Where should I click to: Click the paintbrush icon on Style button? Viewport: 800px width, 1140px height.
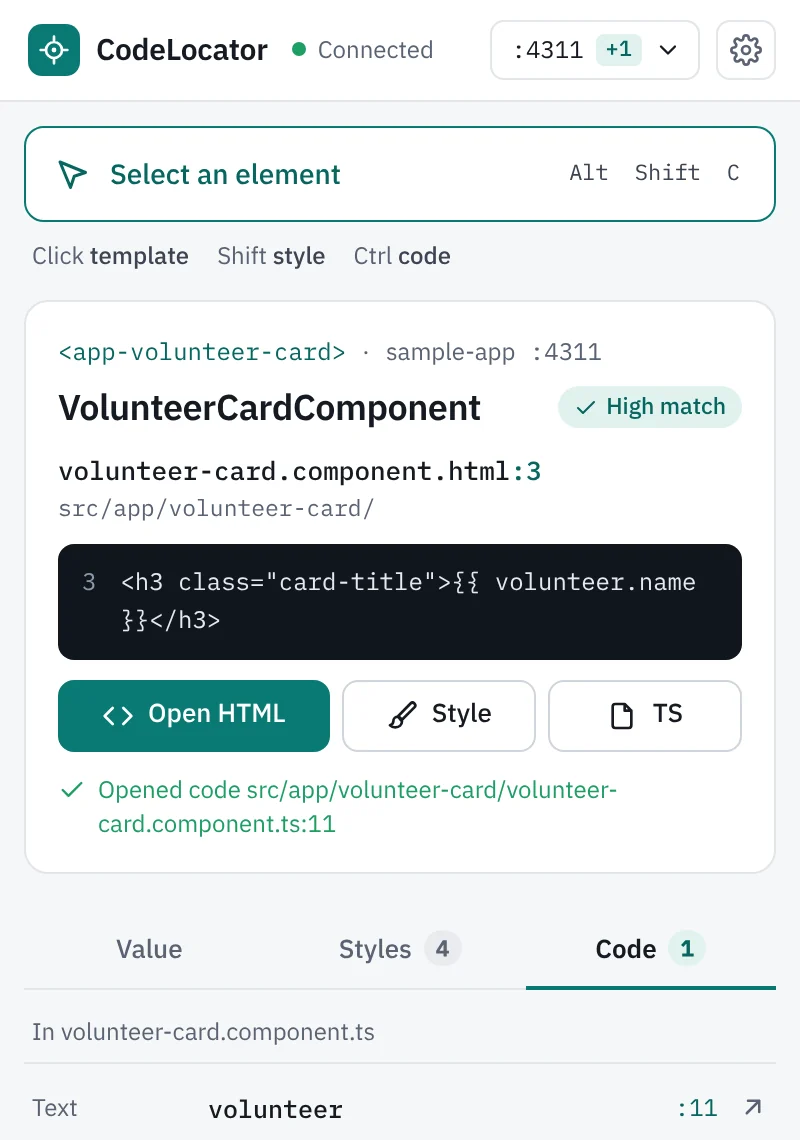402,715
